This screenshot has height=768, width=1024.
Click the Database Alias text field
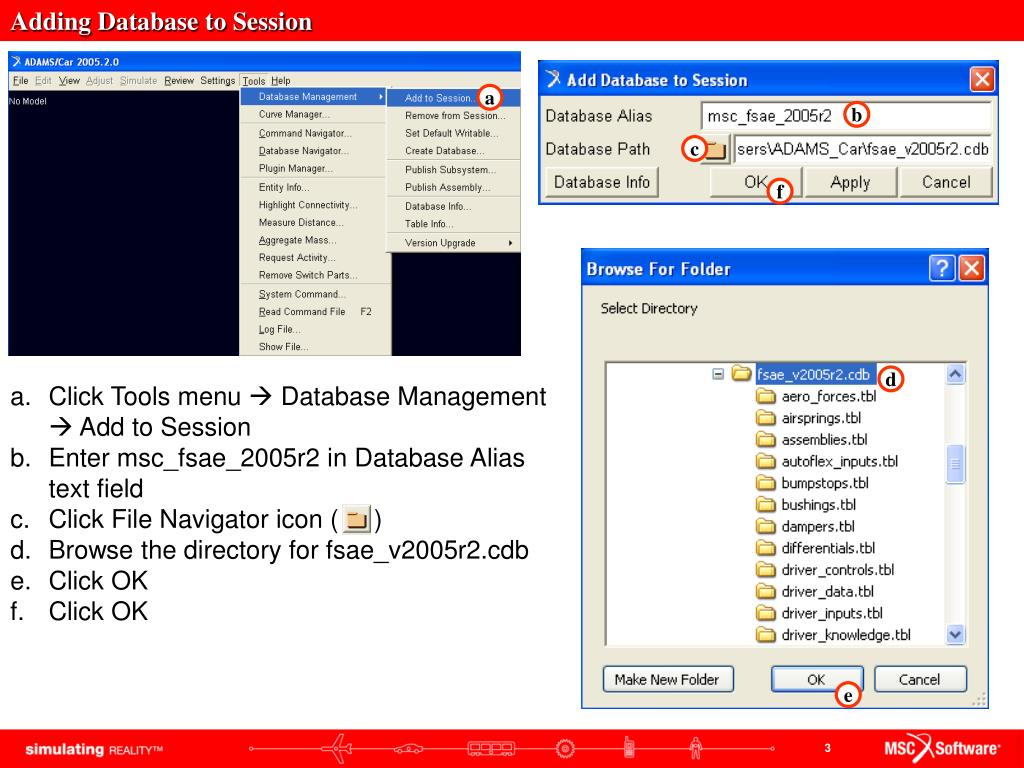click(846, 116)
